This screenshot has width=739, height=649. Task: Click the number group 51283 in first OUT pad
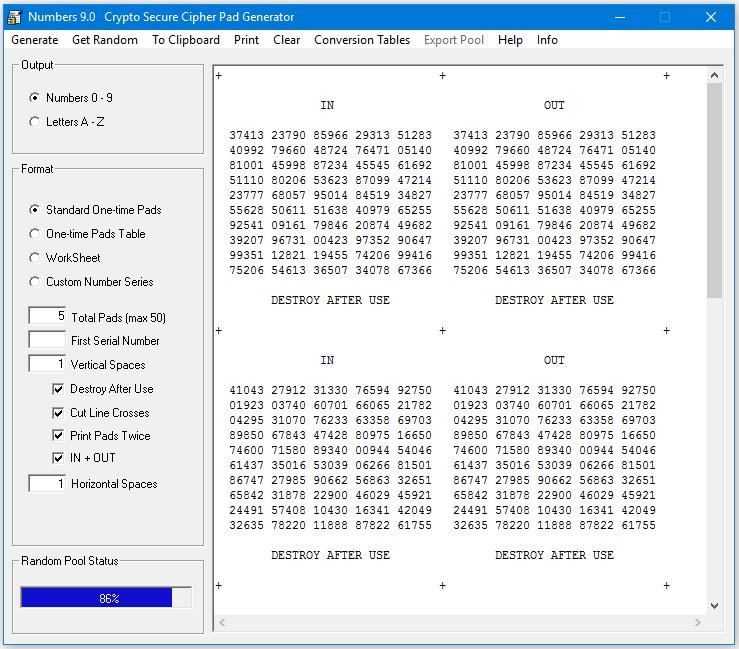638,135
